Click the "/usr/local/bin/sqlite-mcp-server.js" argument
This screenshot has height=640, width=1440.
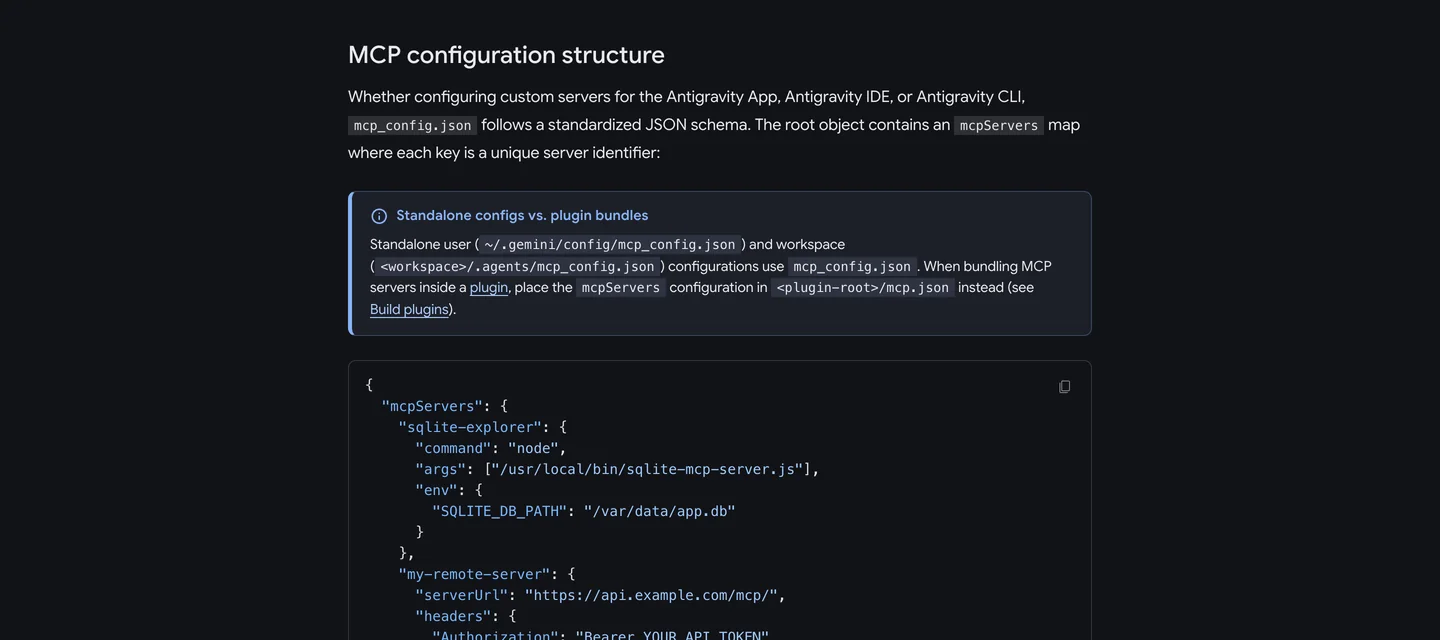647,469
